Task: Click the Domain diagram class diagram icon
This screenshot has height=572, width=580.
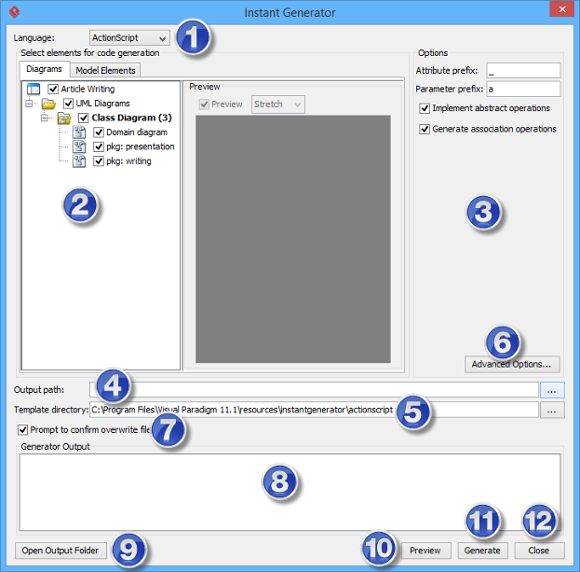Action: coord(79,132)
